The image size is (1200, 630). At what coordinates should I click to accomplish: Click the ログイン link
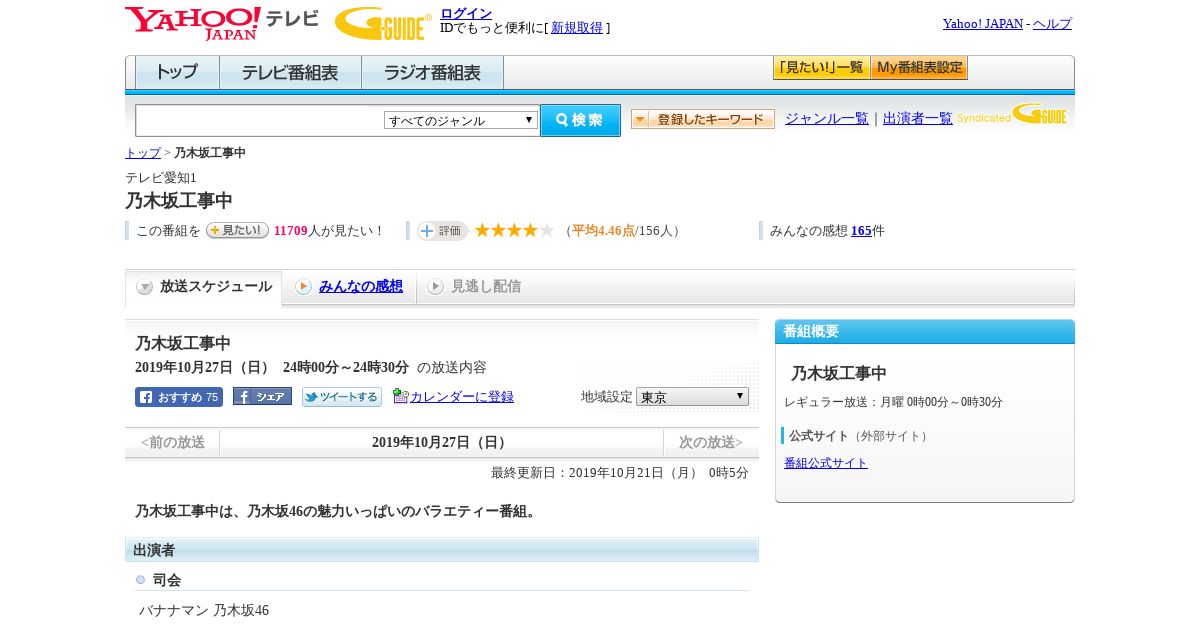466,13
